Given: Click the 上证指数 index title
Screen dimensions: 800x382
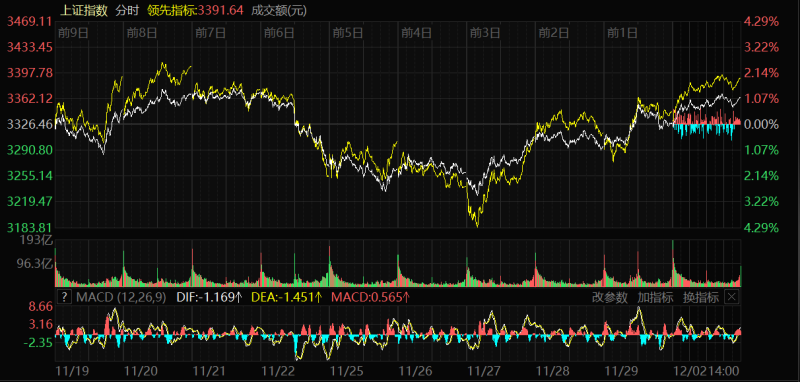Looking at the screenshot, I should click(x=83, y=10).
